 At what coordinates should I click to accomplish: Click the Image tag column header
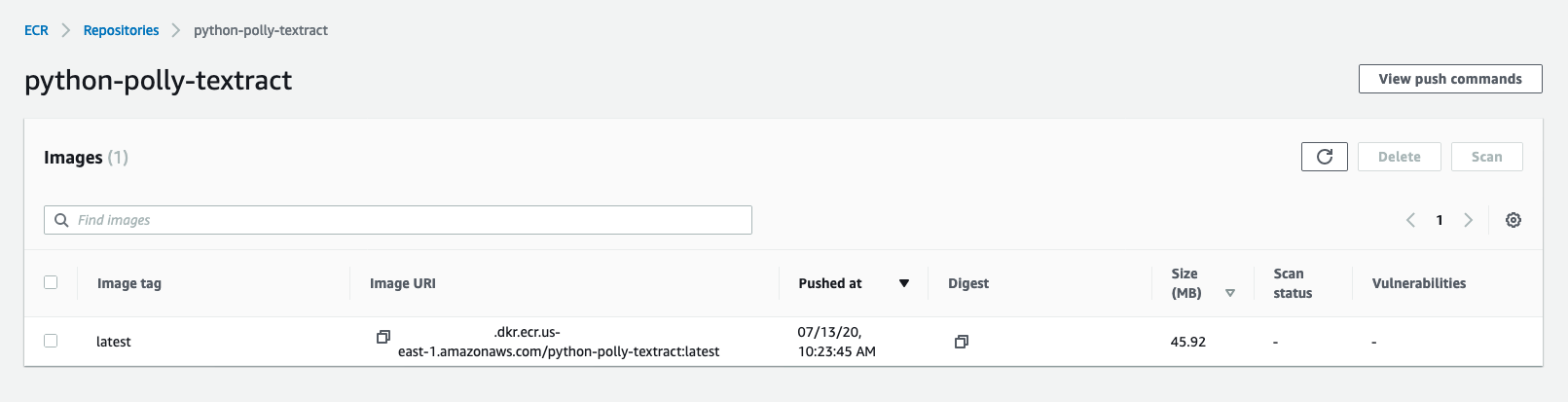point(129,283)
